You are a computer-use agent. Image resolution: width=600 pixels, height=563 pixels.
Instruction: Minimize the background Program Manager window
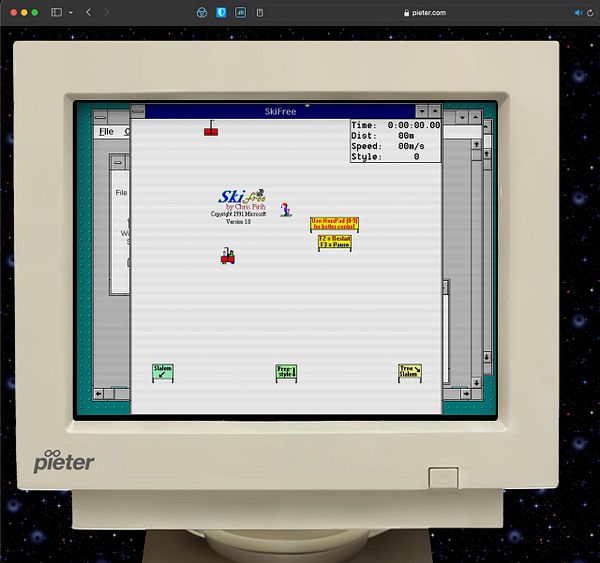pos(462,117)
